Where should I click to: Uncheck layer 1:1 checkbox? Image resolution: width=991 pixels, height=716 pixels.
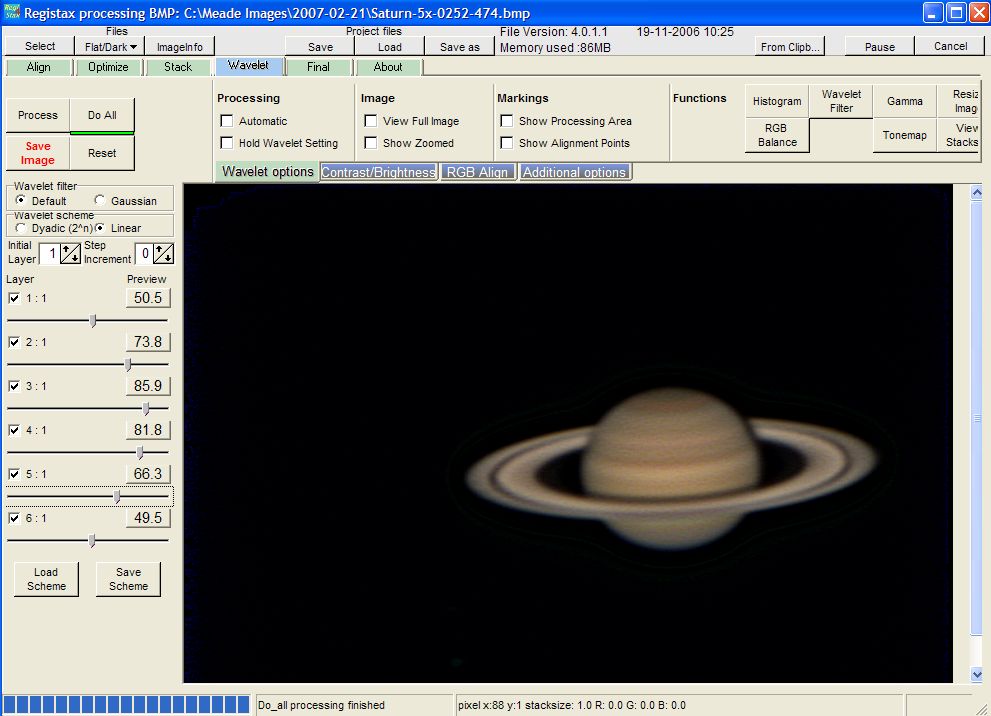(14, 298)
